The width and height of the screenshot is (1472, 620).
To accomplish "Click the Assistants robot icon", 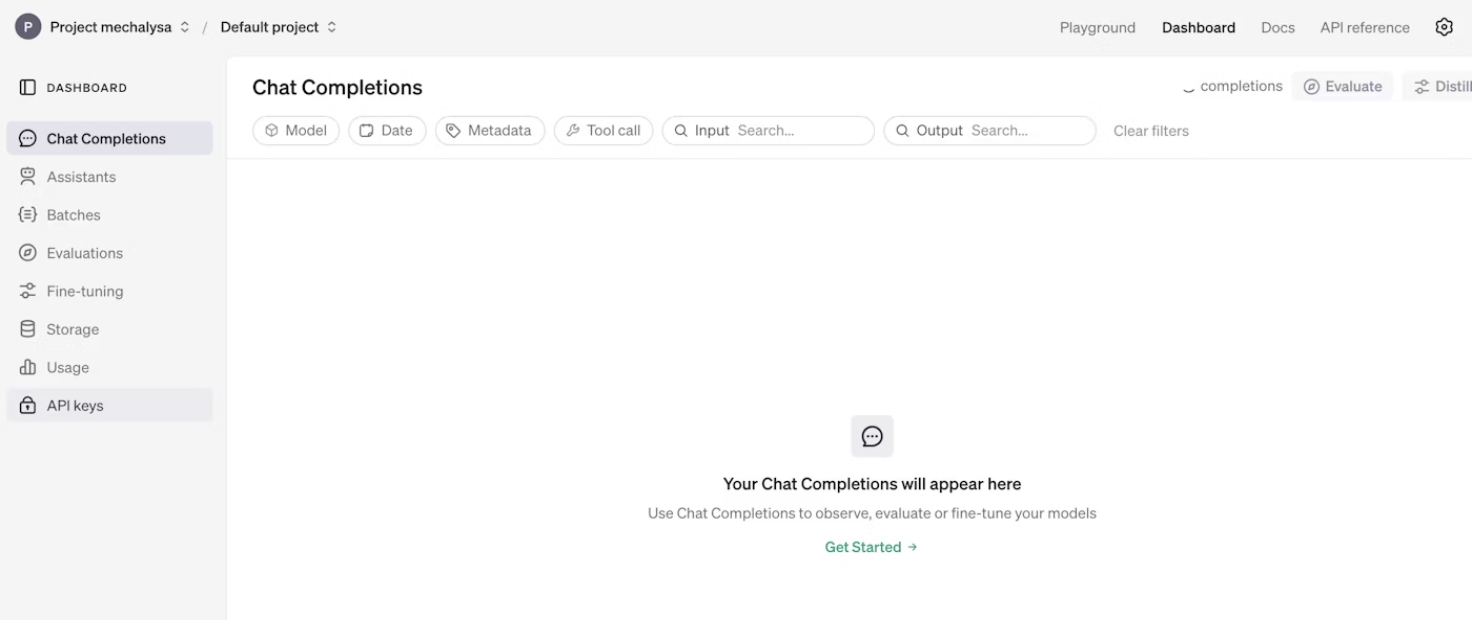I will (x=28, y=177).
